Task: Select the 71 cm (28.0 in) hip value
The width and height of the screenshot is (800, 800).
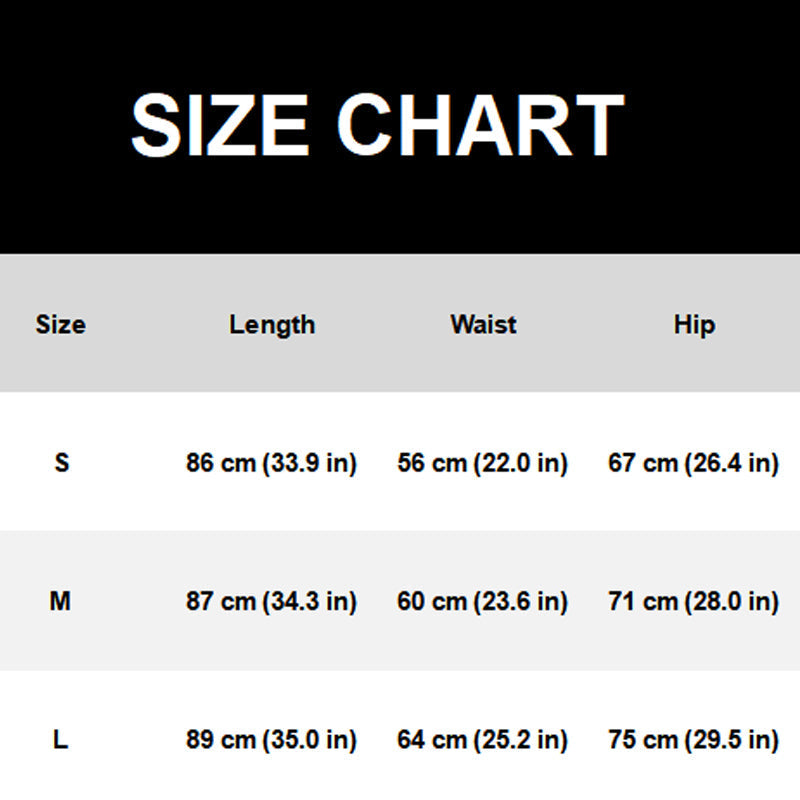Action: (694, 602)
